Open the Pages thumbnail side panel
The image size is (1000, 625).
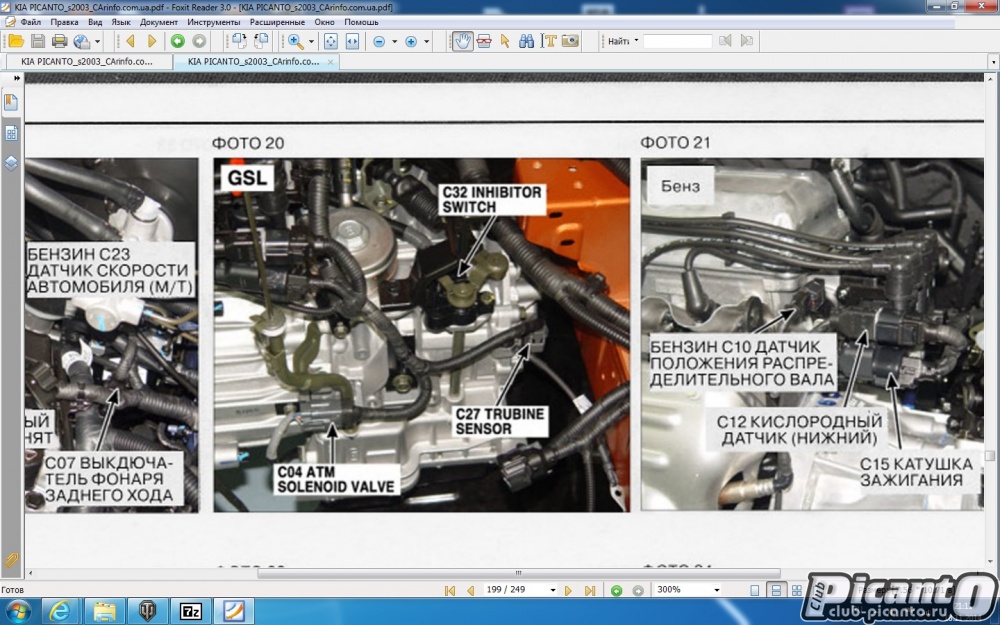[11, 133]
